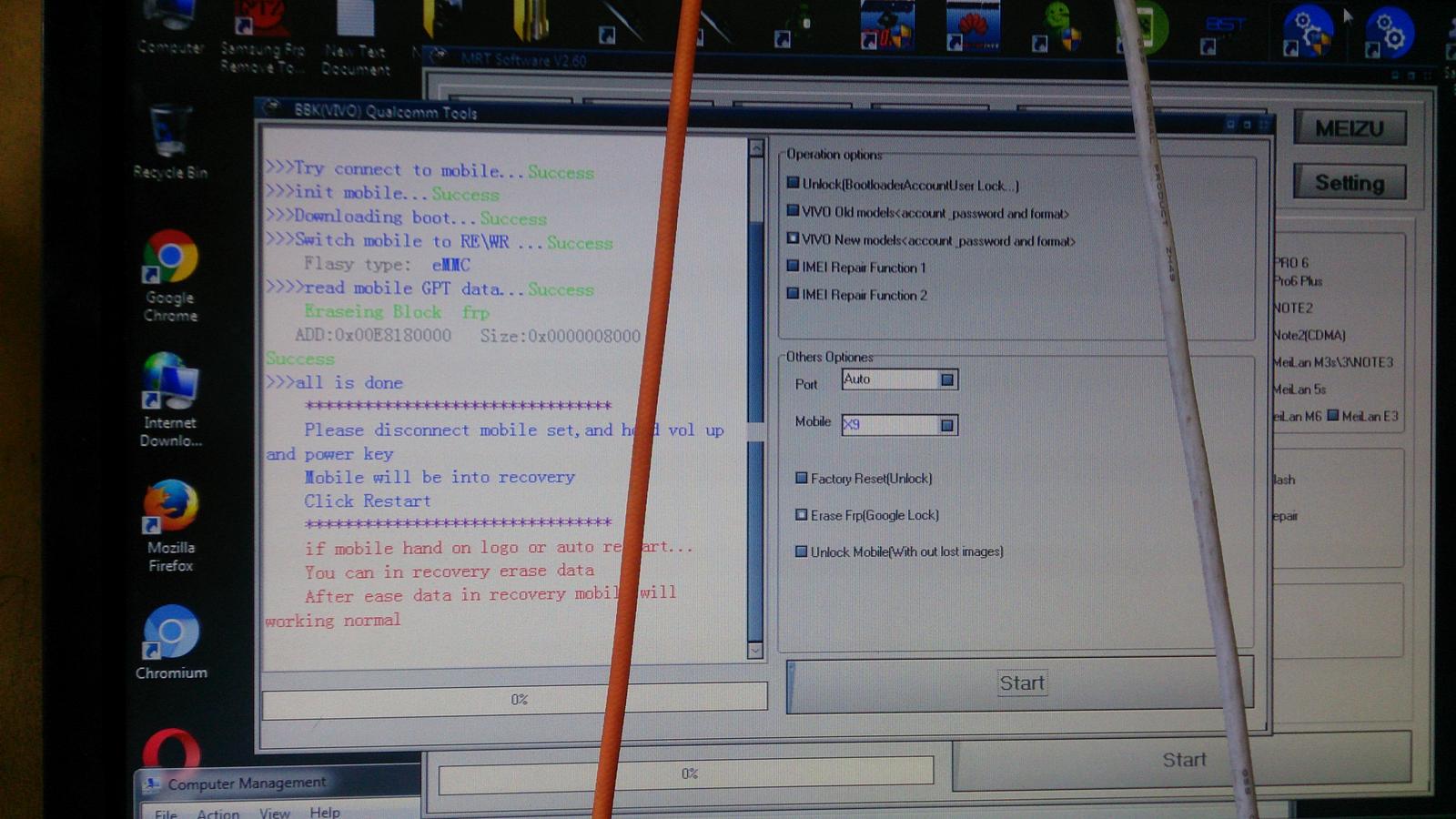This screenshot has height=819, width=1456.
Task: Select MeiLan 5s in MRT model list
Action: [x=1299, y=389]
